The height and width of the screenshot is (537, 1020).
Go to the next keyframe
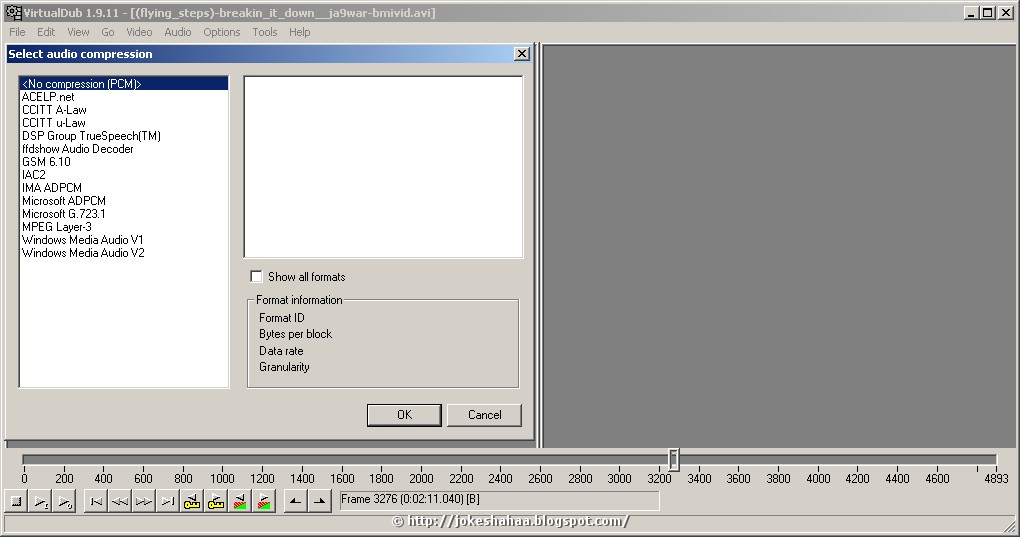[216, 501]
